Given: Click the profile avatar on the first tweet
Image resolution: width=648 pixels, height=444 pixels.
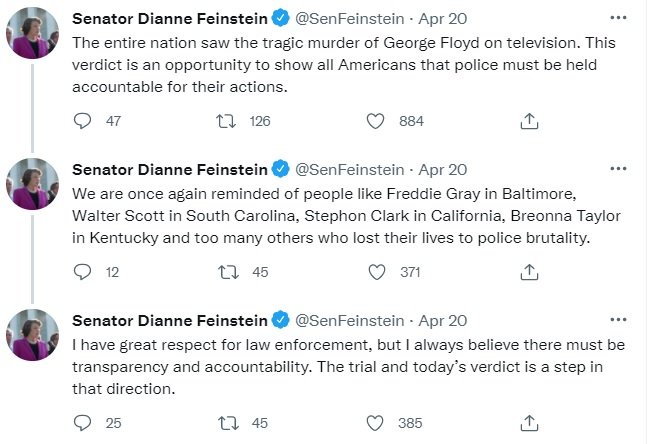Looking at the screenshot, I should [x=34, y=32].
